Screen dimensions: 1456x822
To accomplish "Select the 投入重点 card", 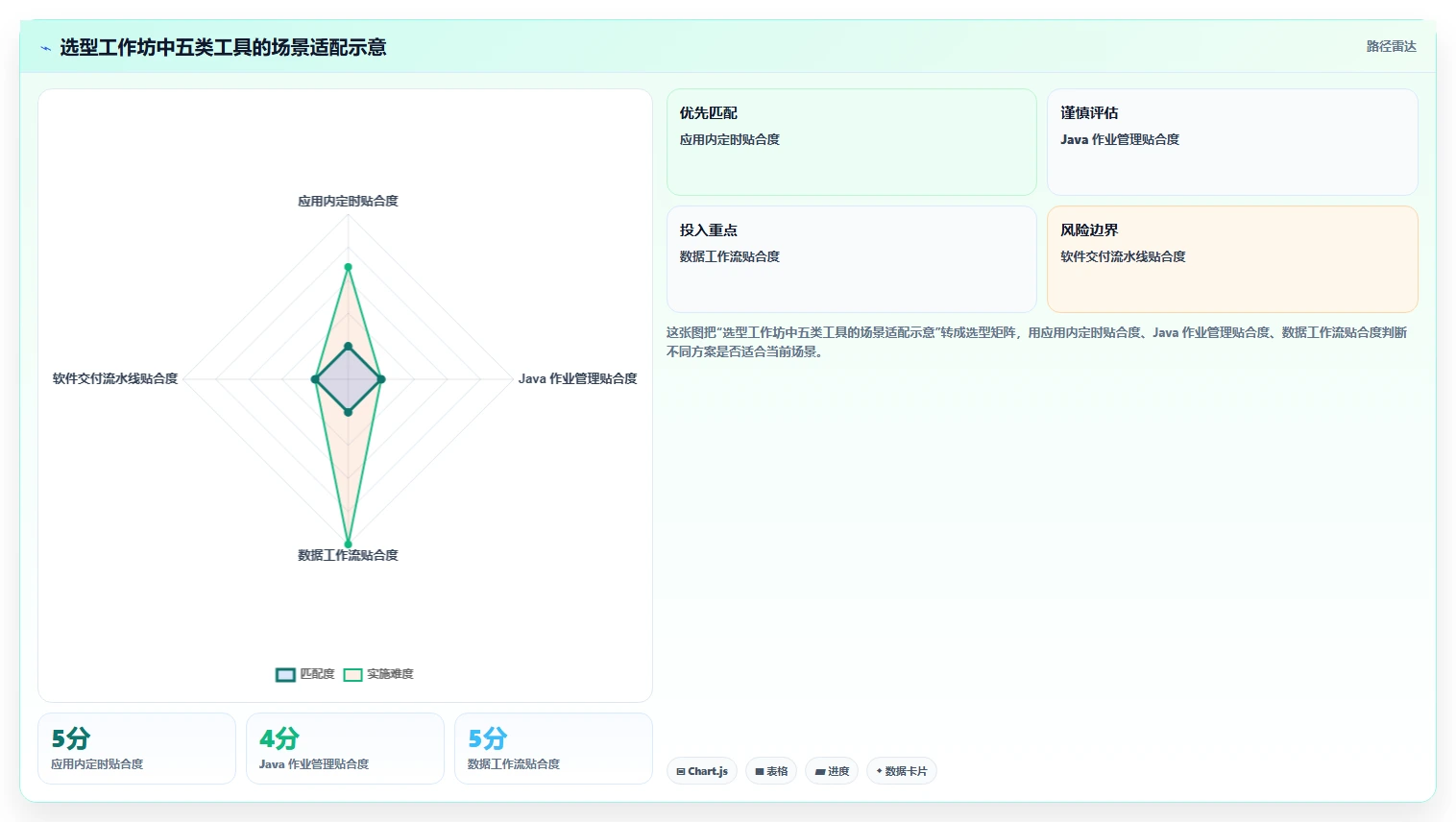I will [x=852, y=259].
